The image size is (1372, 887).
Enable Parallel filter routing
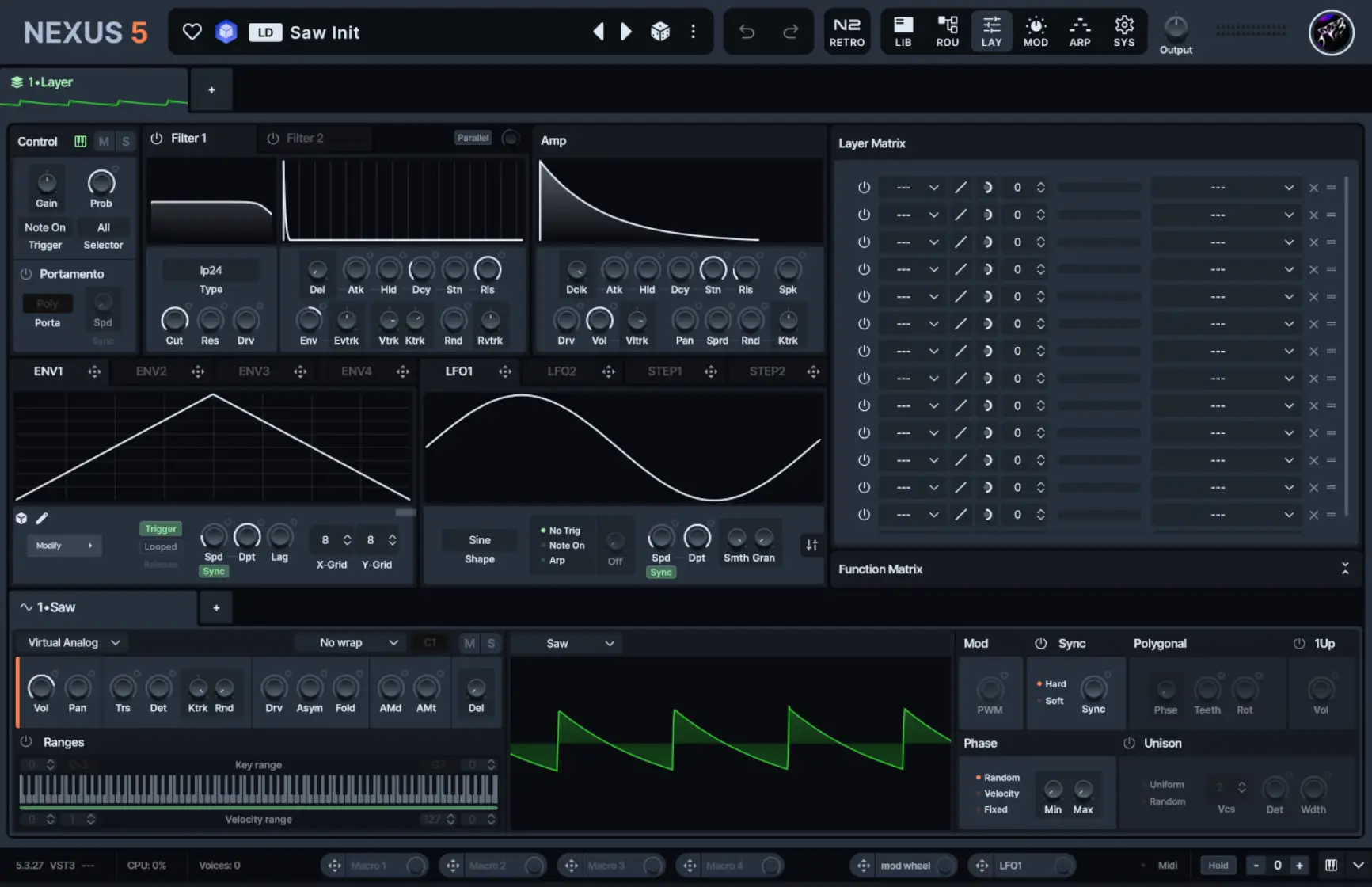point(473,137)
